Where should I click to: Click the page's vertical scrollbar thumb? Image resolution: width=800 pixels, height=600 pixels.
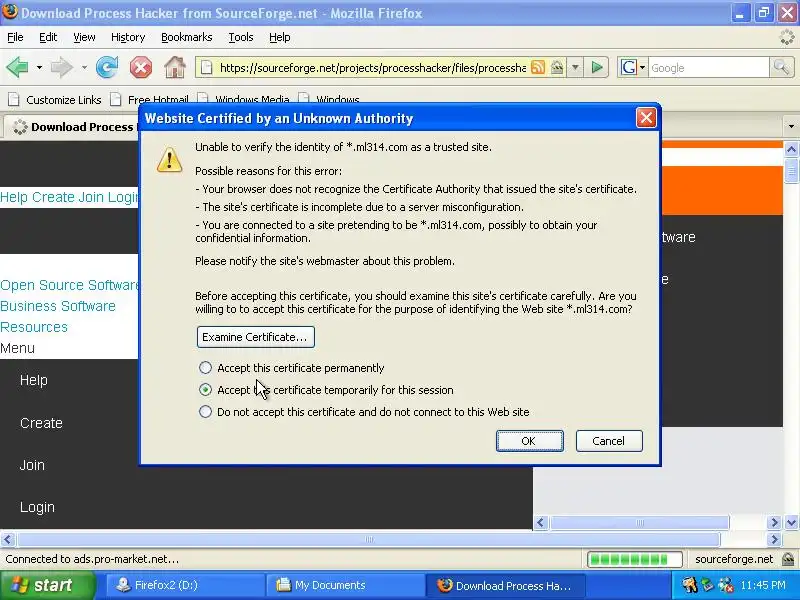click(791, 170)
